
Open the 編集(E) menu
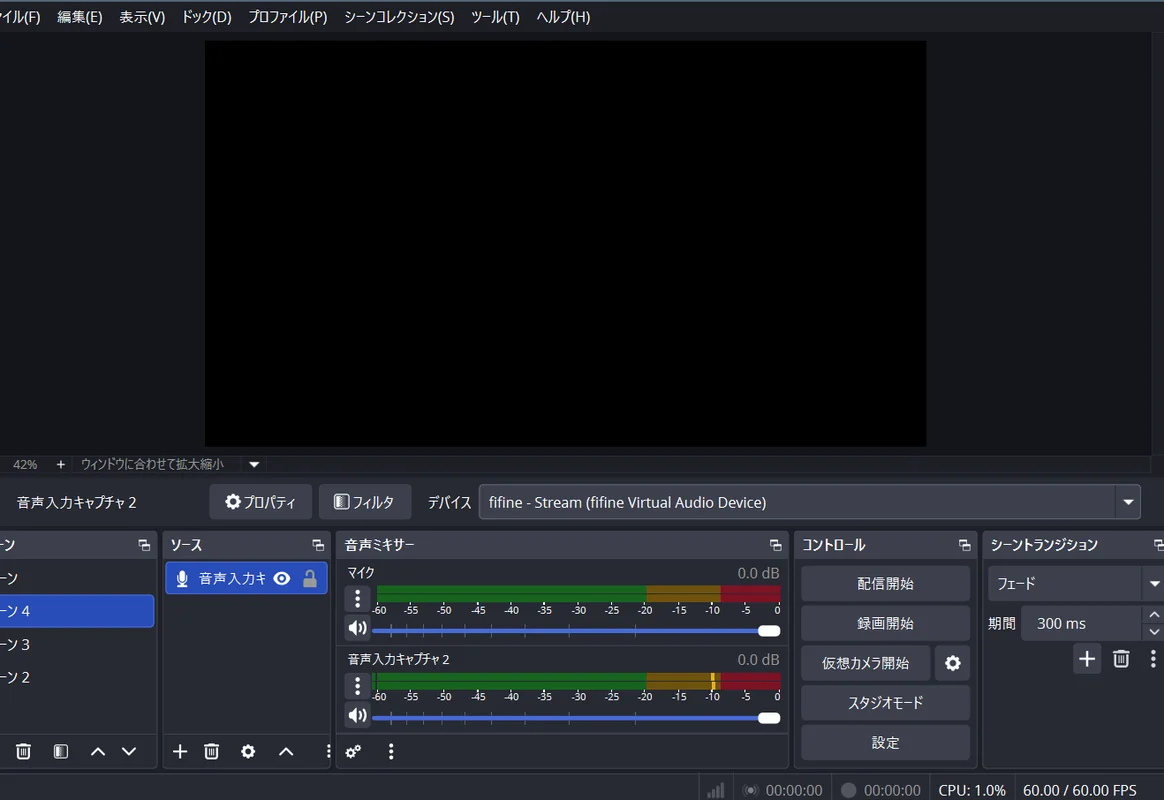coord(79,16)
